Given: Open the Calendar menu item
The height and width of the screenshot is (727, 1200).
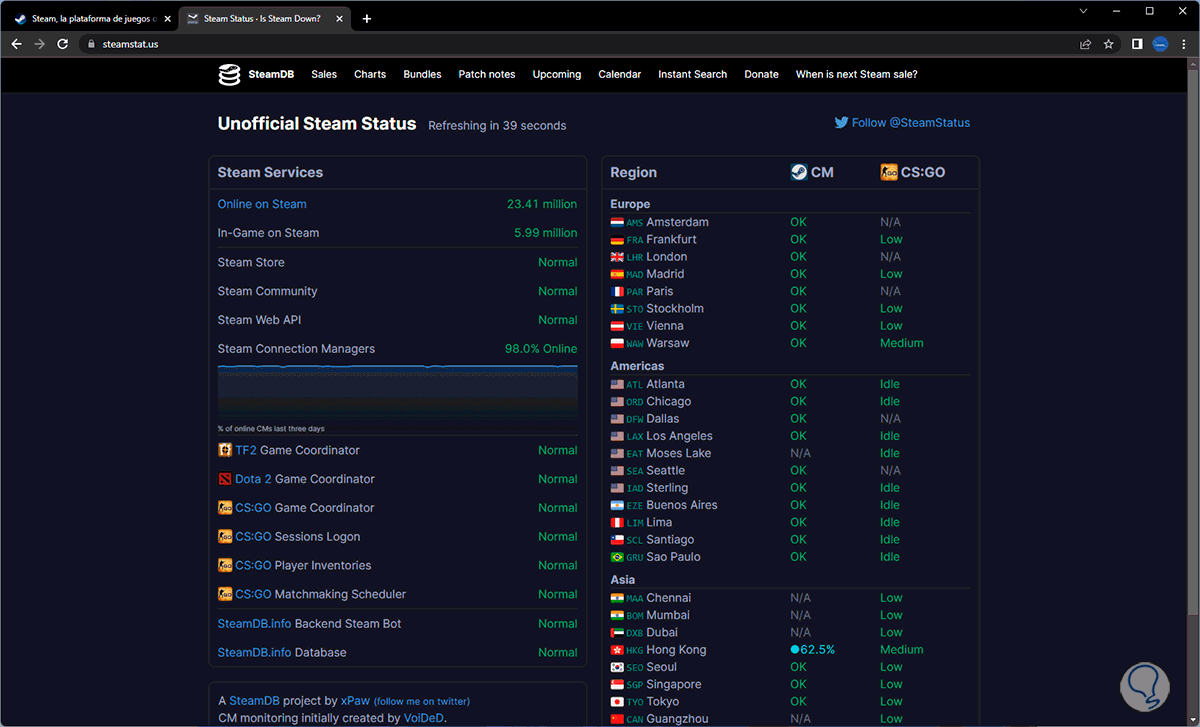Looking at the screenshot, I should click(620, 74).
